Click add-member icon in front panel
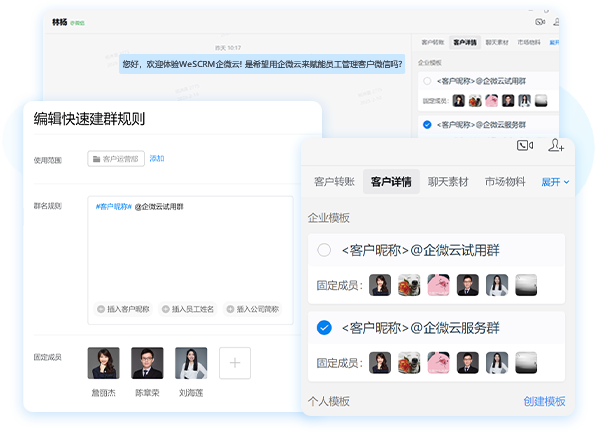Viewport: 596px width, 432px height. tap(556, 145)
